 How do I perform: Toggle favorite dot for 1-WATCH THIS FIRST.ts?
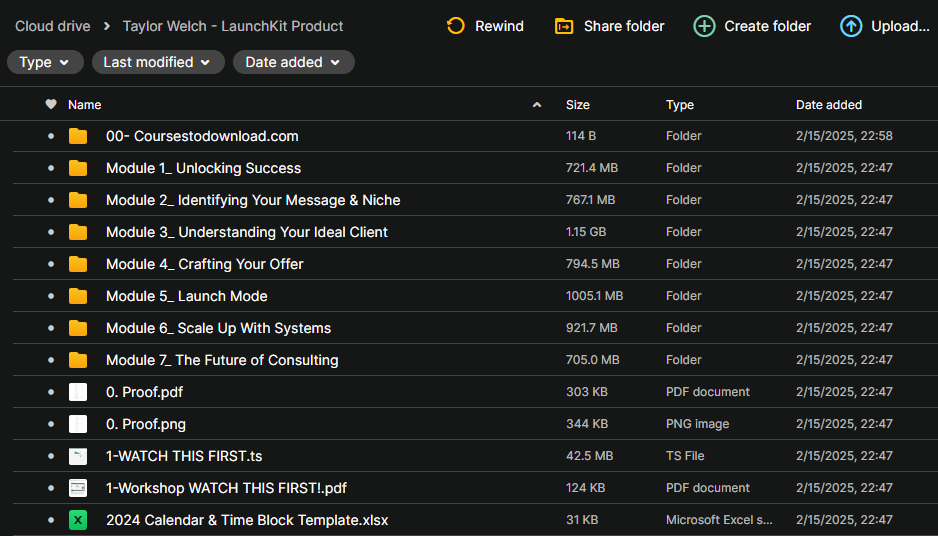(51, 456)
